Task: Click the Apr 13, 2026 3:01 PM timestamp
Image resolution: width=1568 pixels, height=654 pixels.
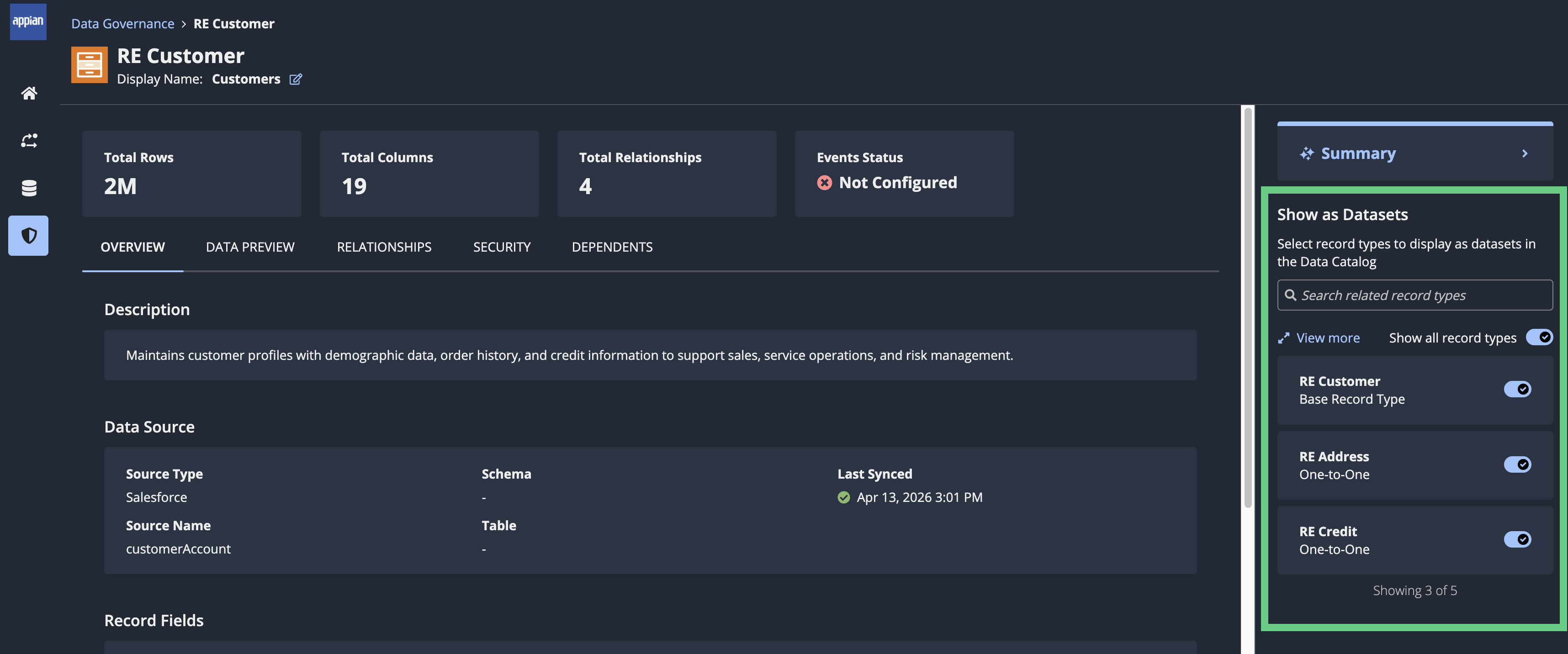Action: click(x=919, y=497)
